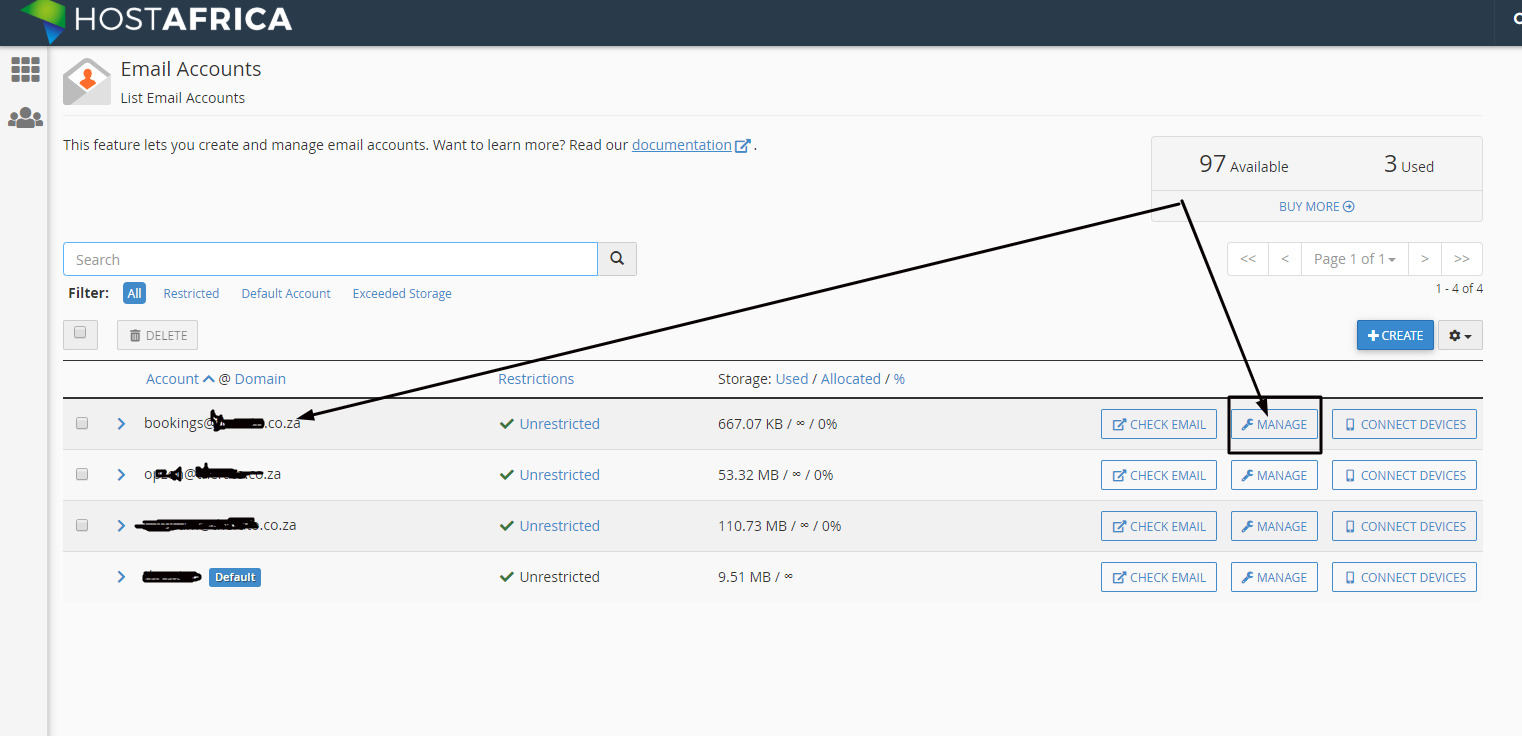Image resolution: width=1522 pixels, height=736 pixels.
Task: Go to next page with > button
Action: (x=1425, y=259)
